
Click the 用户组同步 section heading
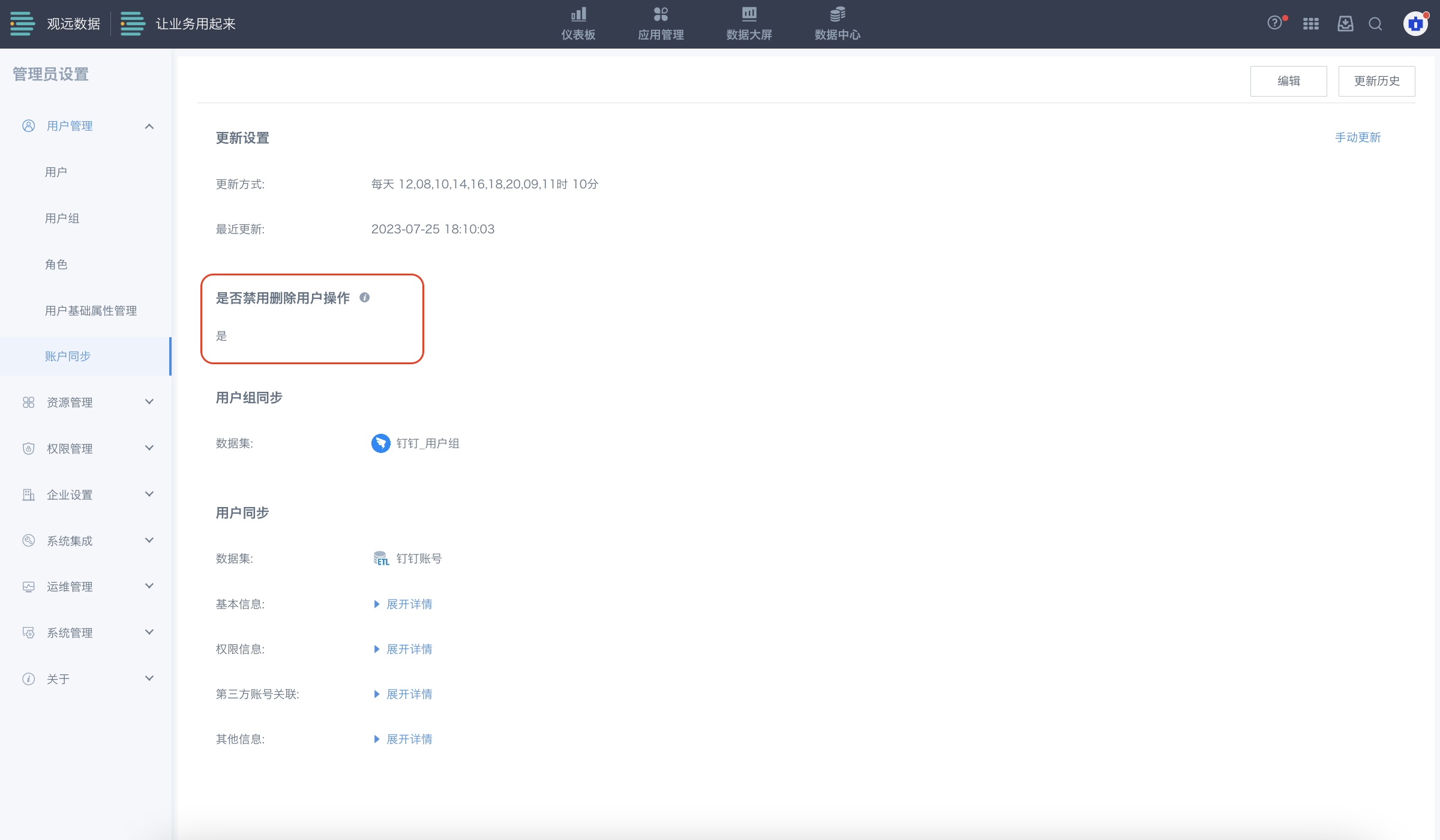(x=249, y=398)
